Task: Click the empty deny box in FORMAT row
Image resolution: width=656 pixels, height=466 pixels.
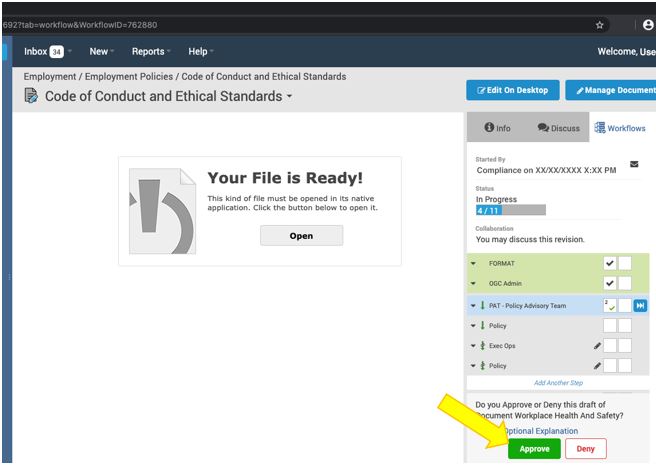Action: pos(625,263)
